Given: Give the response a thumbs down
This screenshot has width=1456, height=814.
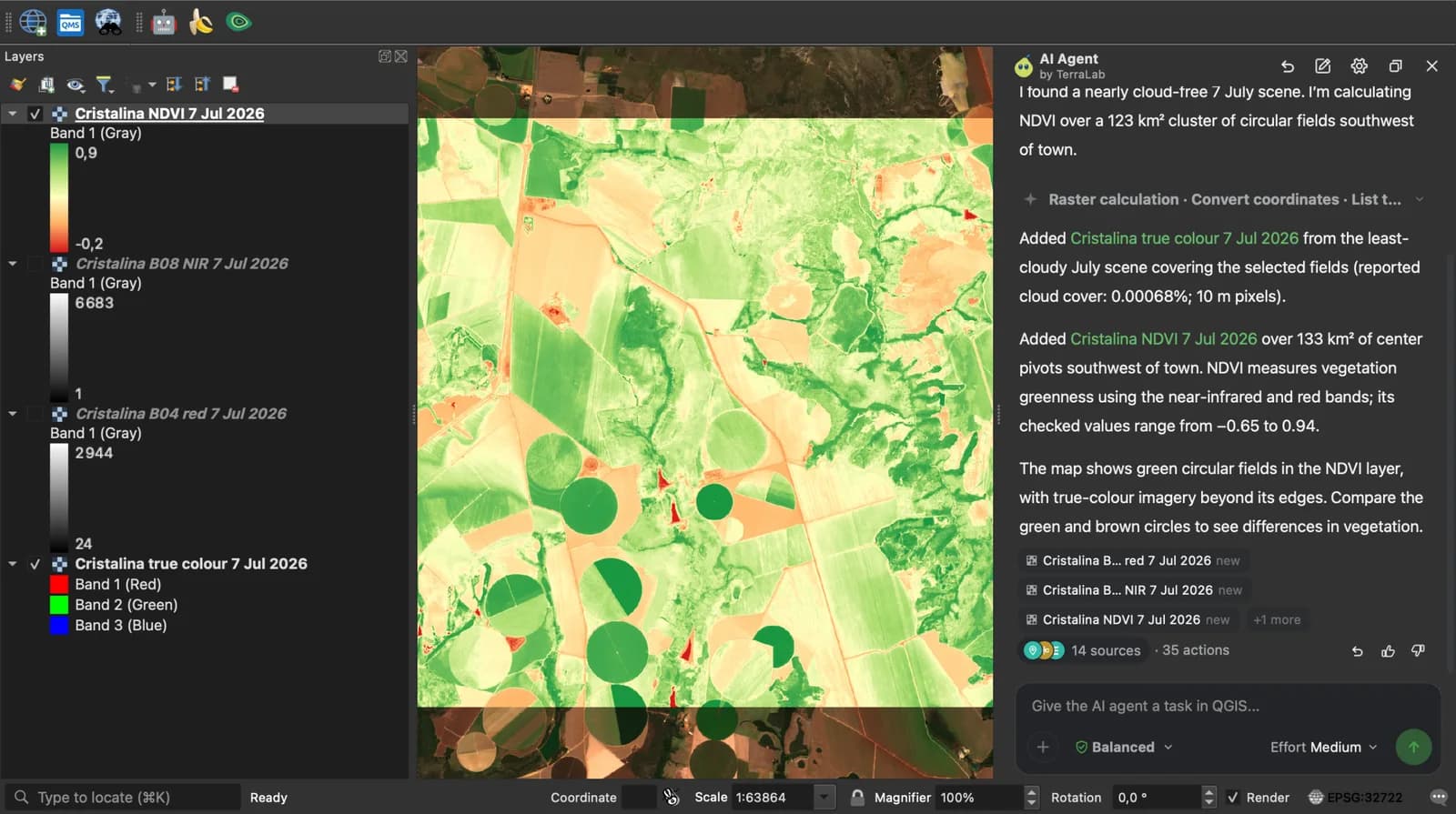Looking at the screenshot, I should click(x=1418, y=651).
